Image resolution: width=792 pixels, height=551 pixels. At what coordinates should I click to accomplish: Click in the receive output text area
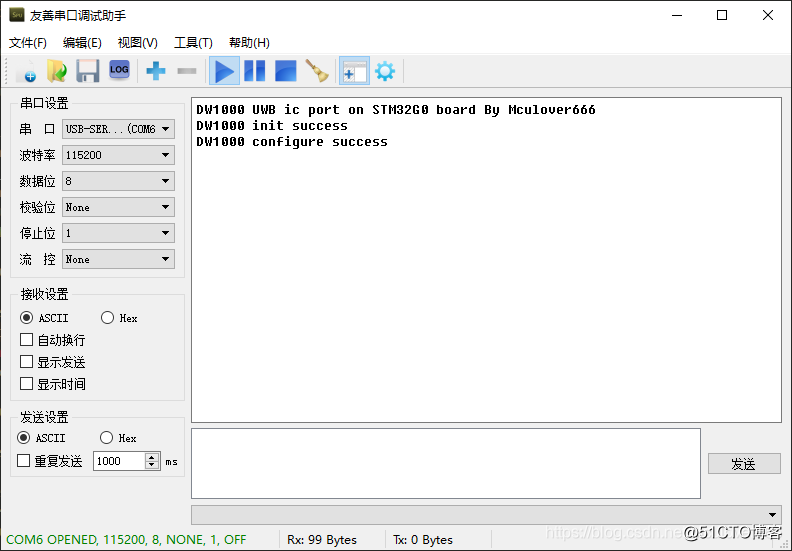click(486, 260)
